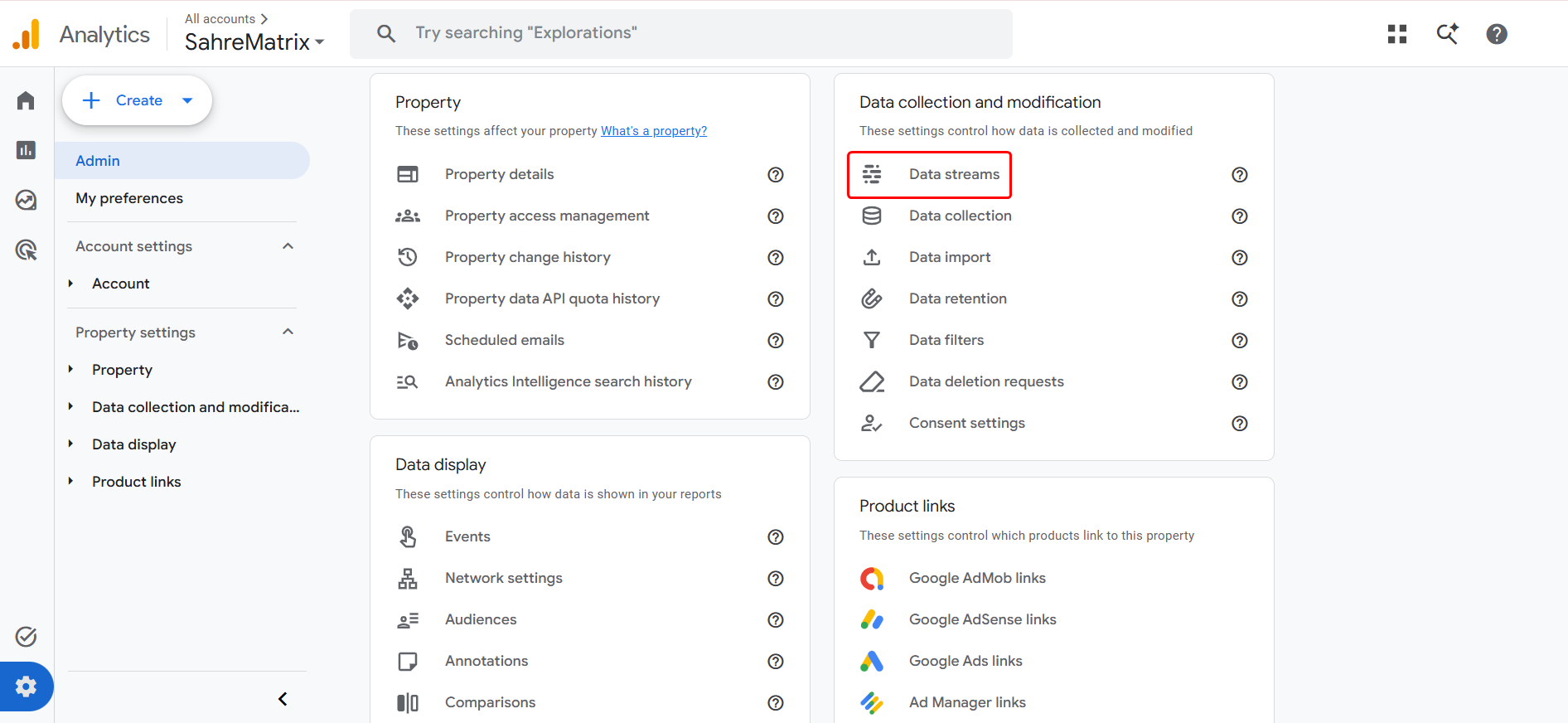Click help icon beside Annotations
The image size is (1568, 723).
(776, 661)
